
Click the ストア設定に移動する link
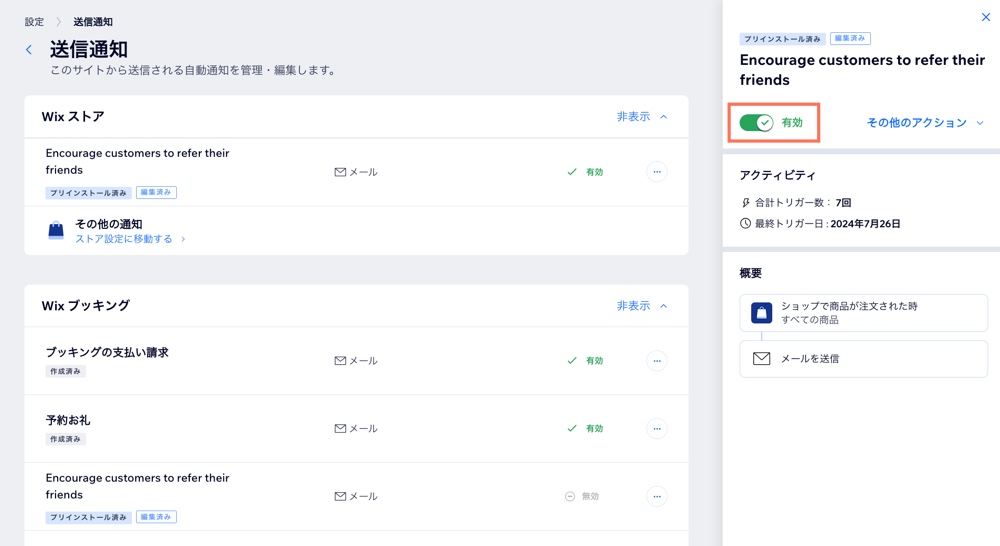point(130,239)
